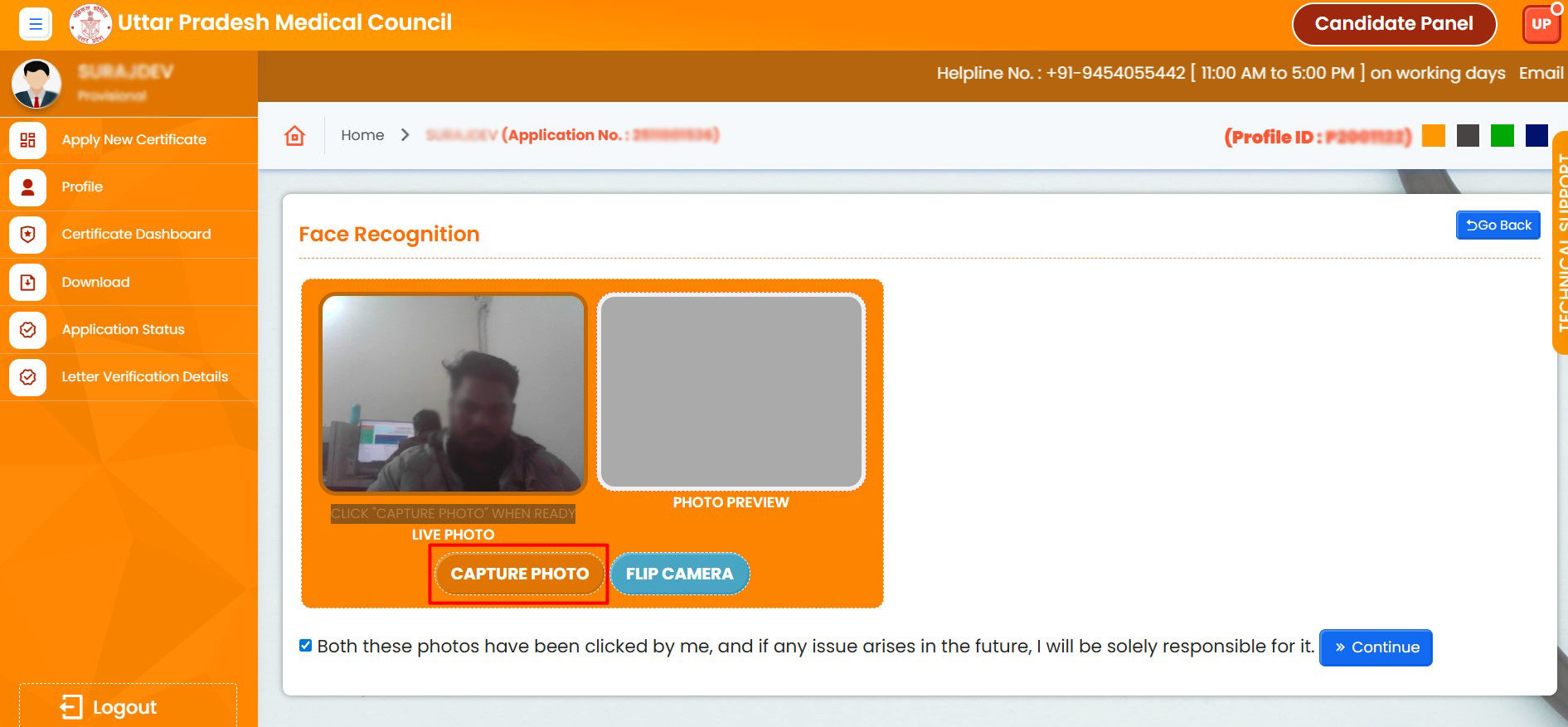Image resolution: width=1568 pixels, height=727 pixels.
Task: Click the Application Status check icon
Action: coord(27,330)
